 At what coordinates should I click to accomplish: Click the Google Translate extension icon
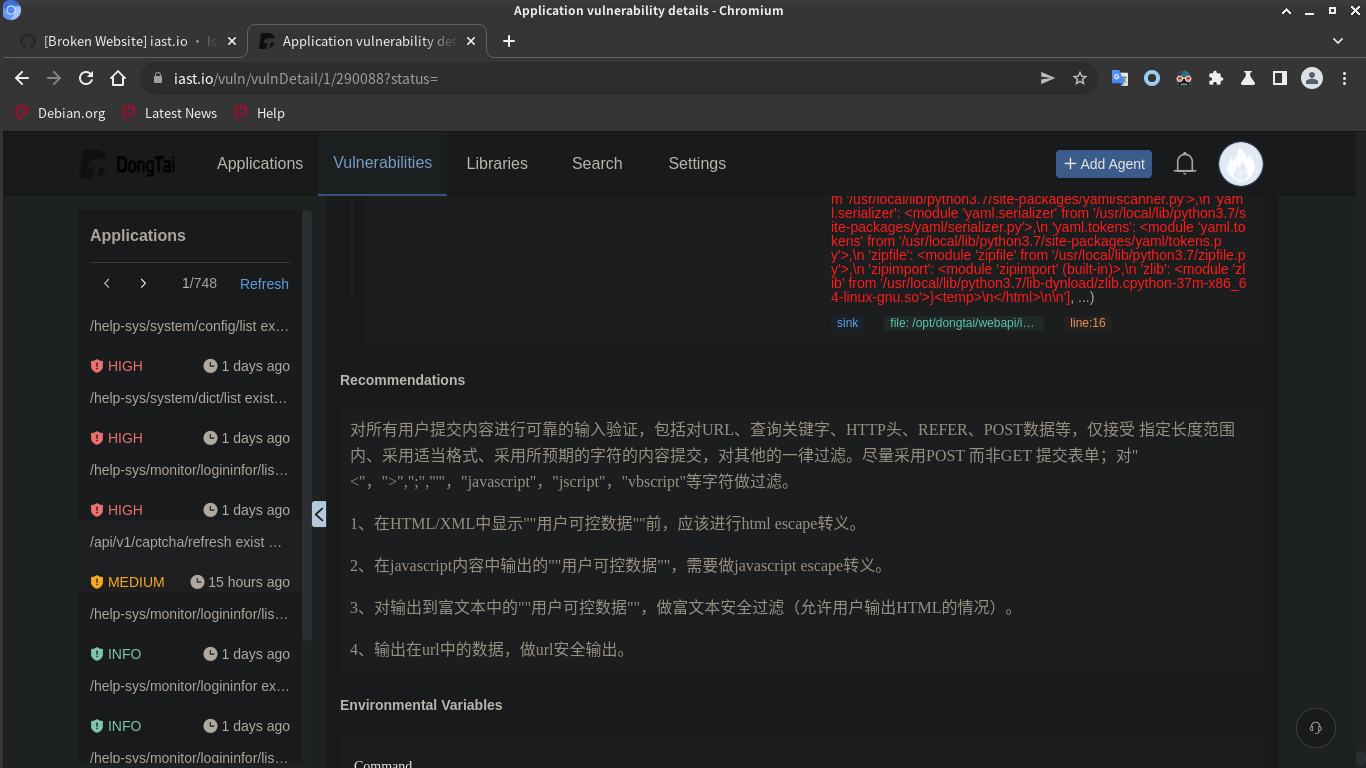(1119, 78)
